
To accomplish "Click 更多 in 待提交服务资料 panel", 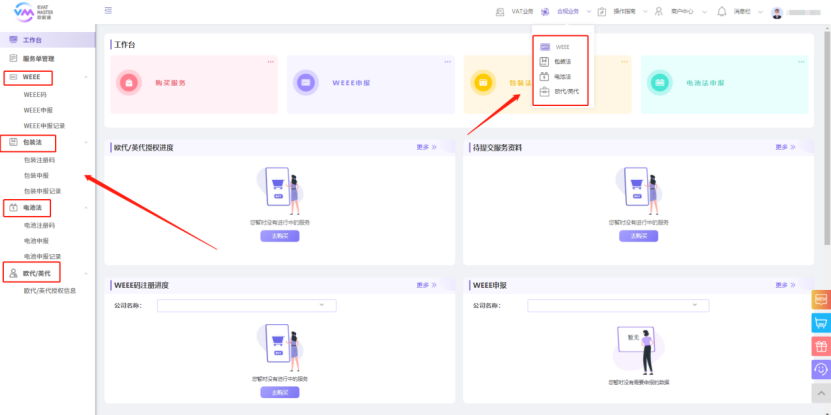I will click(x=785, y=147).
